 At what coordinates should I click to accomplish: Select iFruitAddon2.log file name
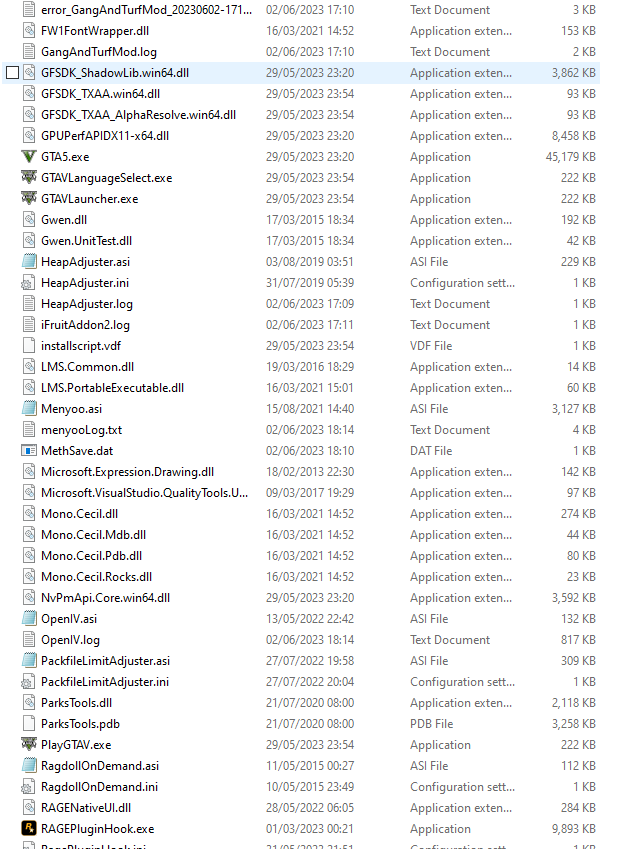coord(85,325)
